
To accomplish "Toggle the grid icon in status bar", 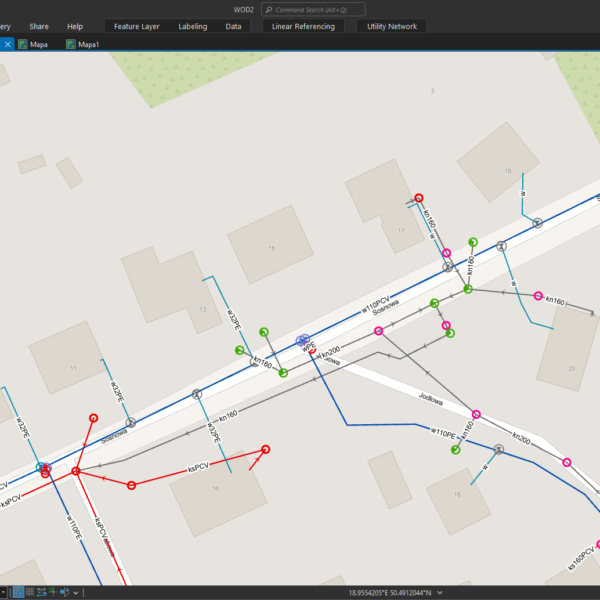I will (x=30, y=592).
